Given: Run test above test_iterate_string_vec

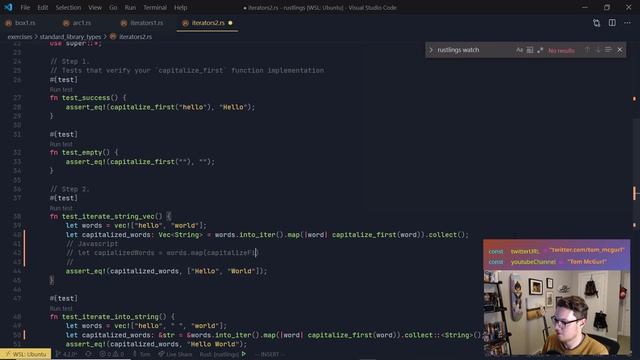Looking at the screenshot, I should click(61, 208).
